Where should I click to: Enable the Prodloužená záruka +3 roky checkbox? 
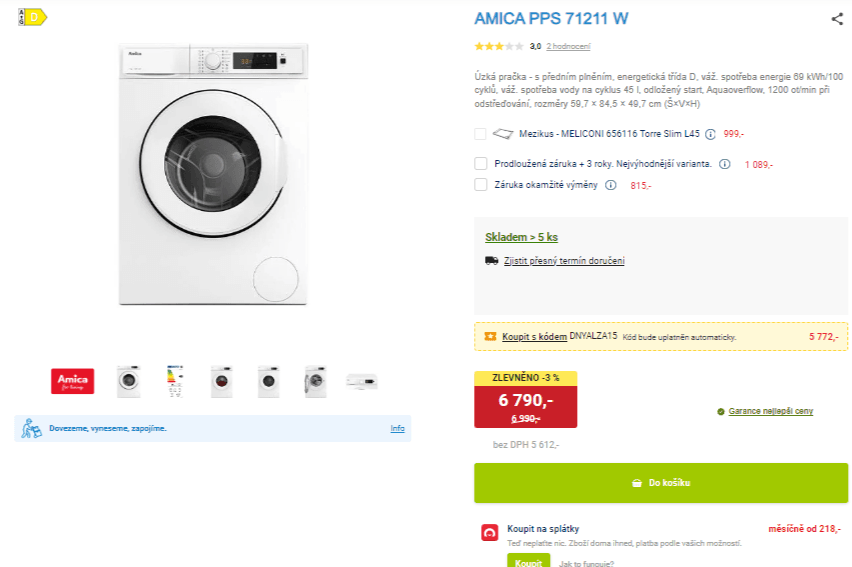coord(481,164)
